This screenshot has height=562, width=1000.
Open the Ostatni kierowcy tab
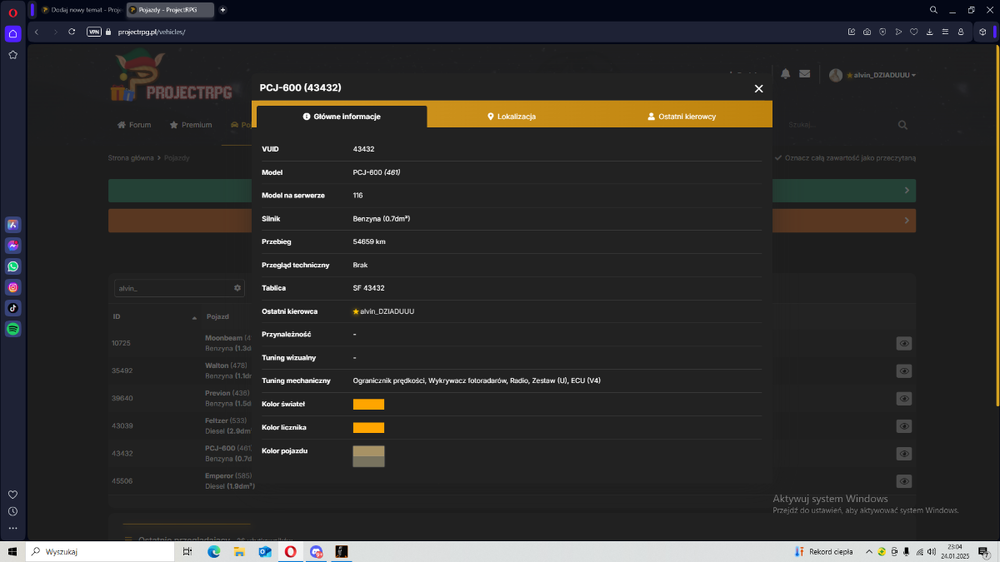(682, 117)
